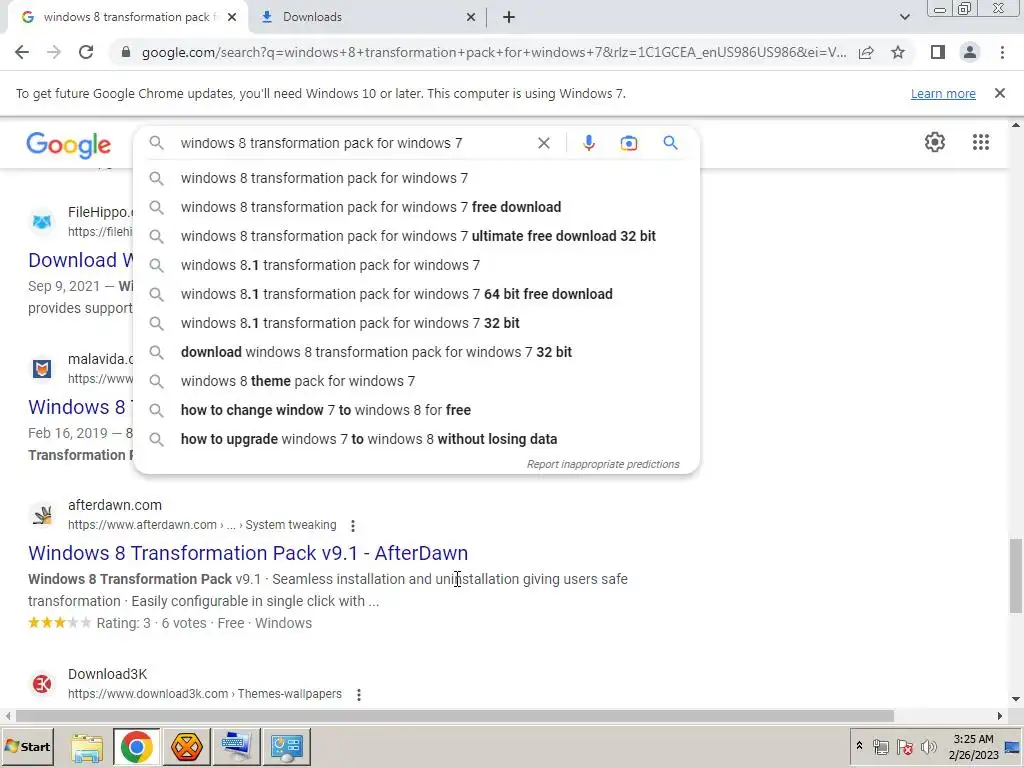Open more options for Download3K result
This screenshot has width=1024, height=768.
coord(359,694)
